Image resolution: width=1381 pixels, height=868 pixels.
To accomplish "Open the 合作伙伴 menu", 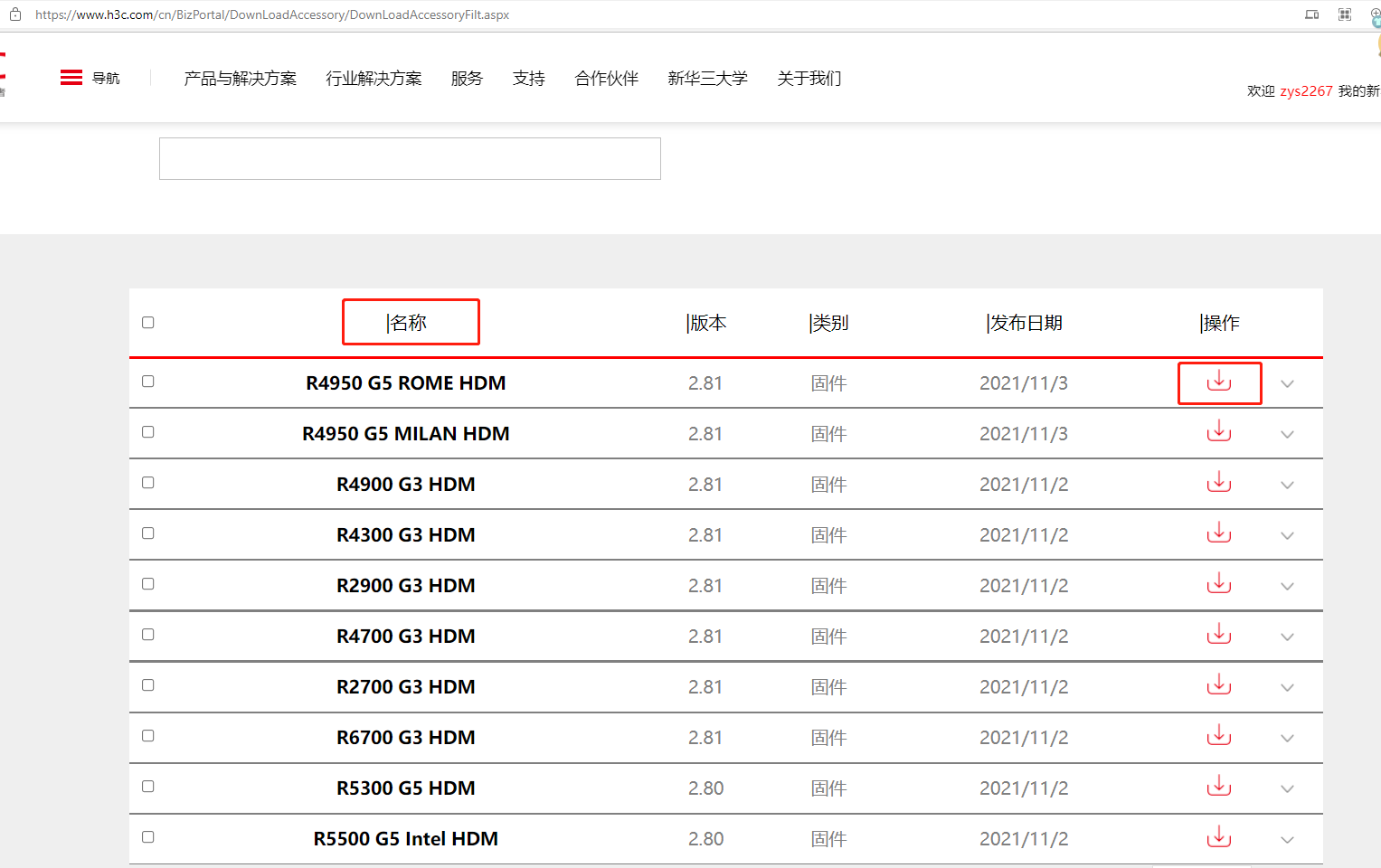I will 607,79.
